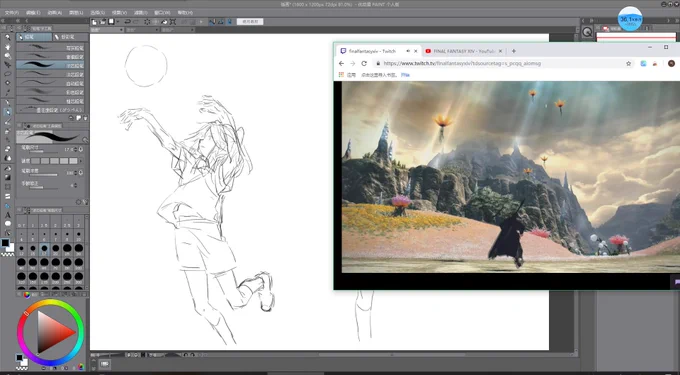
Task: Select the Balloon tool
Action: pyautogui.click(x=7, y=224)
